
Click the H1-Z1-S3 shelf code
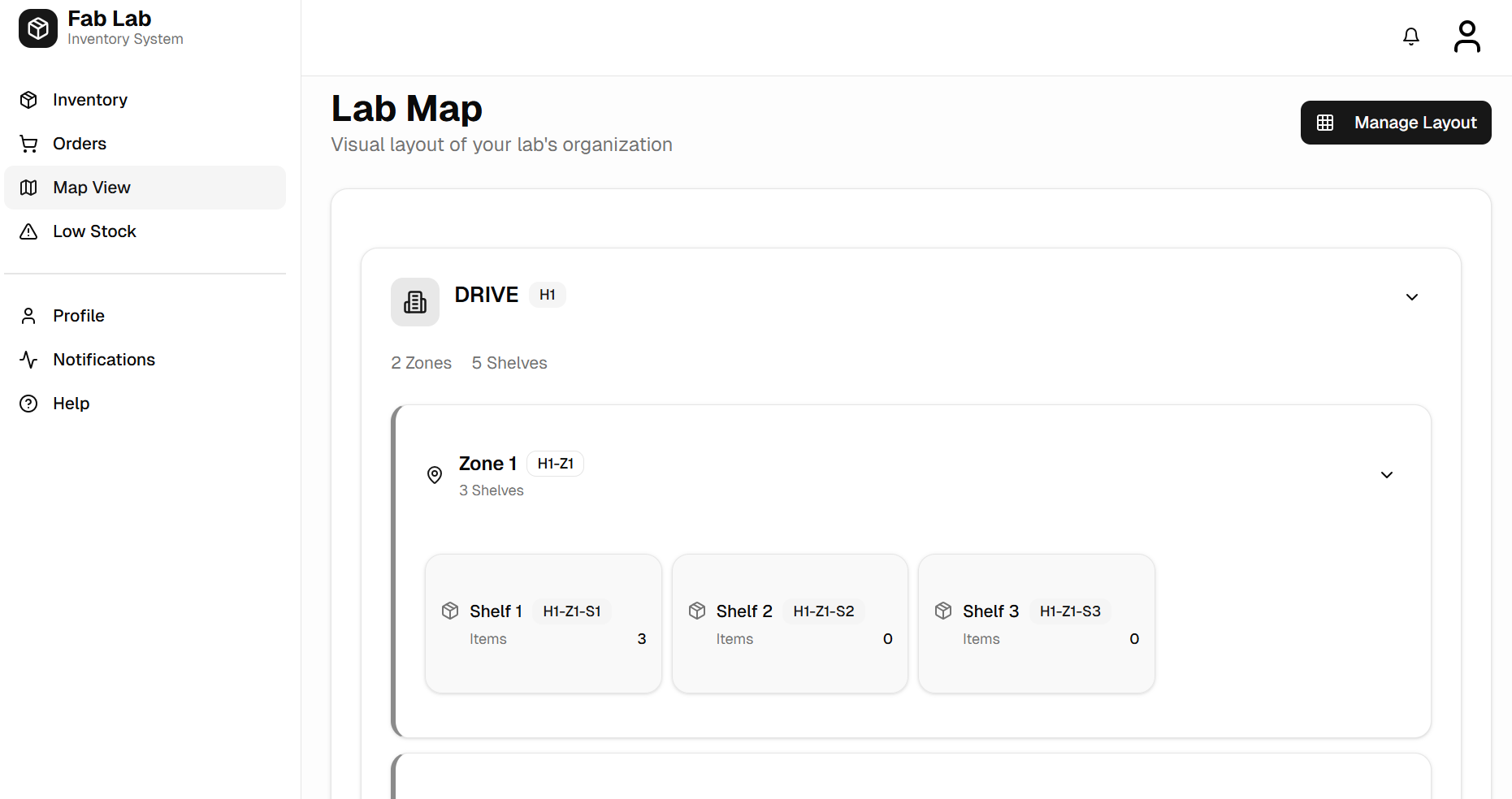[x=1070, y=611]
